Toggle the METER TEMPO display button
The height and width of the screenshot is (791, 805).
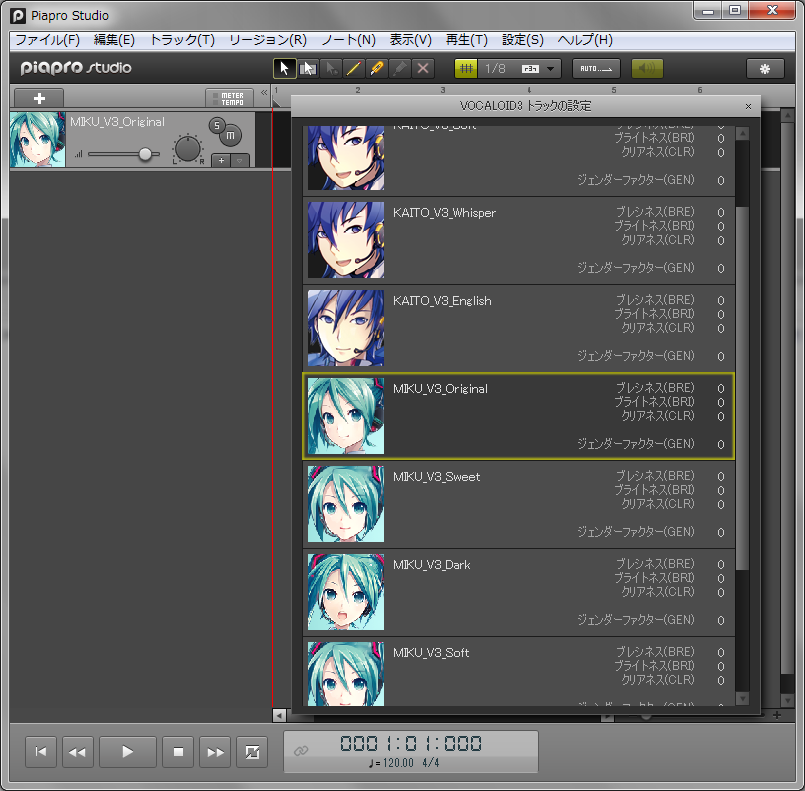[x=229, y=99]
